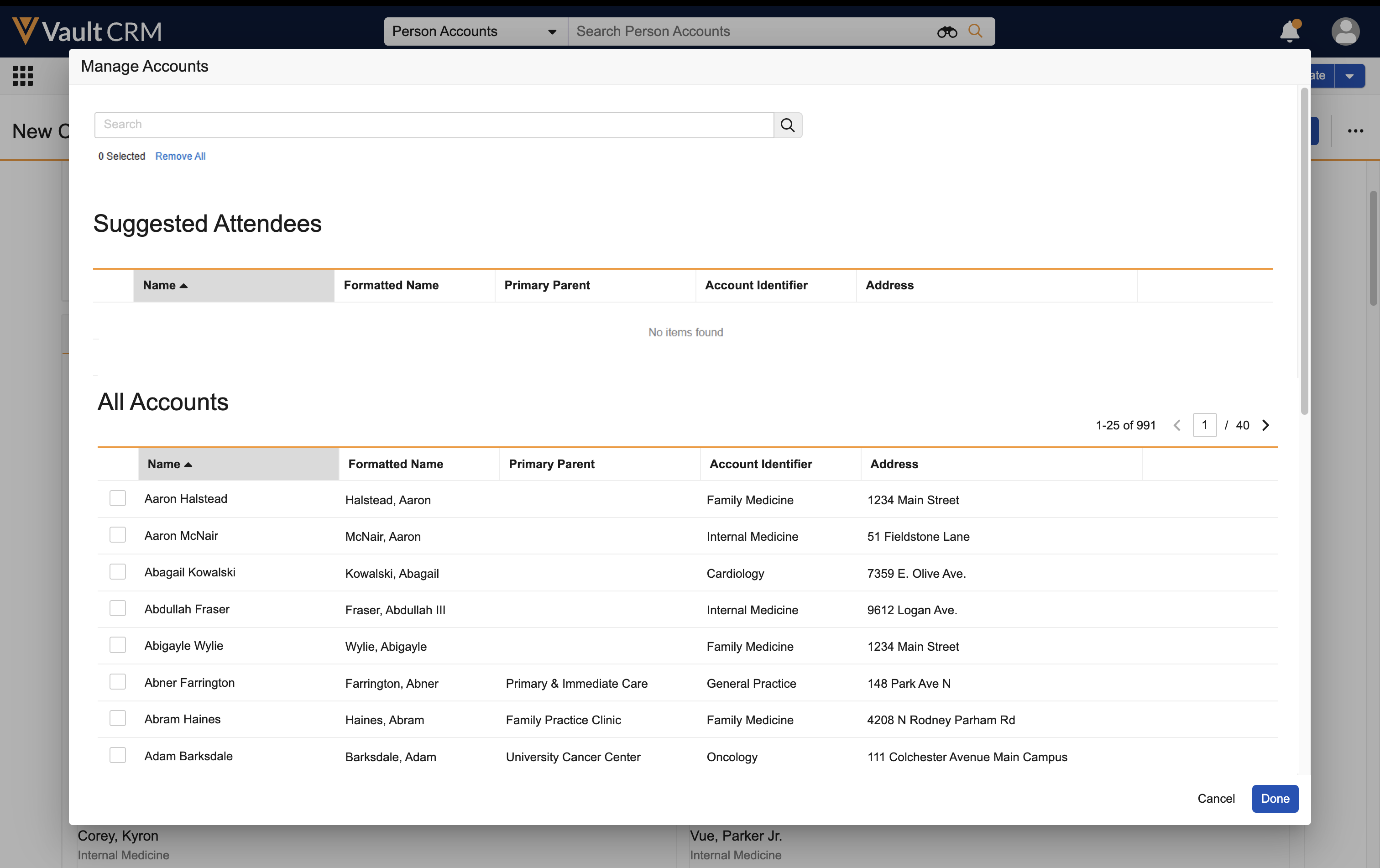Tick the Abner Farrington checkbox
Screen dimensions: 1380x868
click(x=117, y=682)
